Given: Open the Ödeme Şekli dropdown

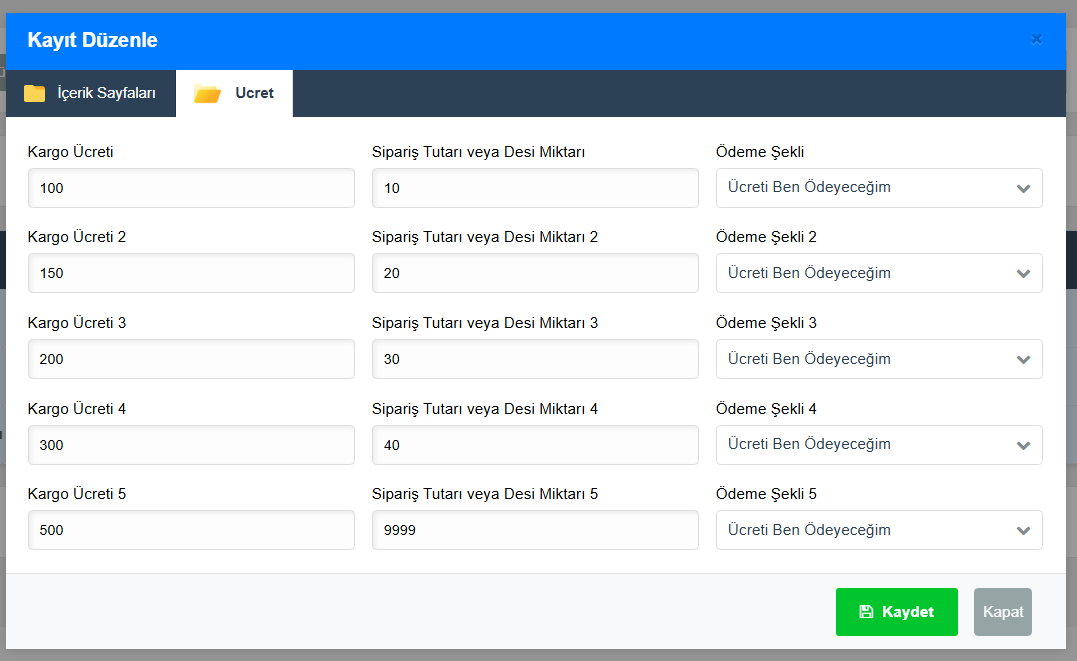Looking at the screenshot, I should click(878, 188).
